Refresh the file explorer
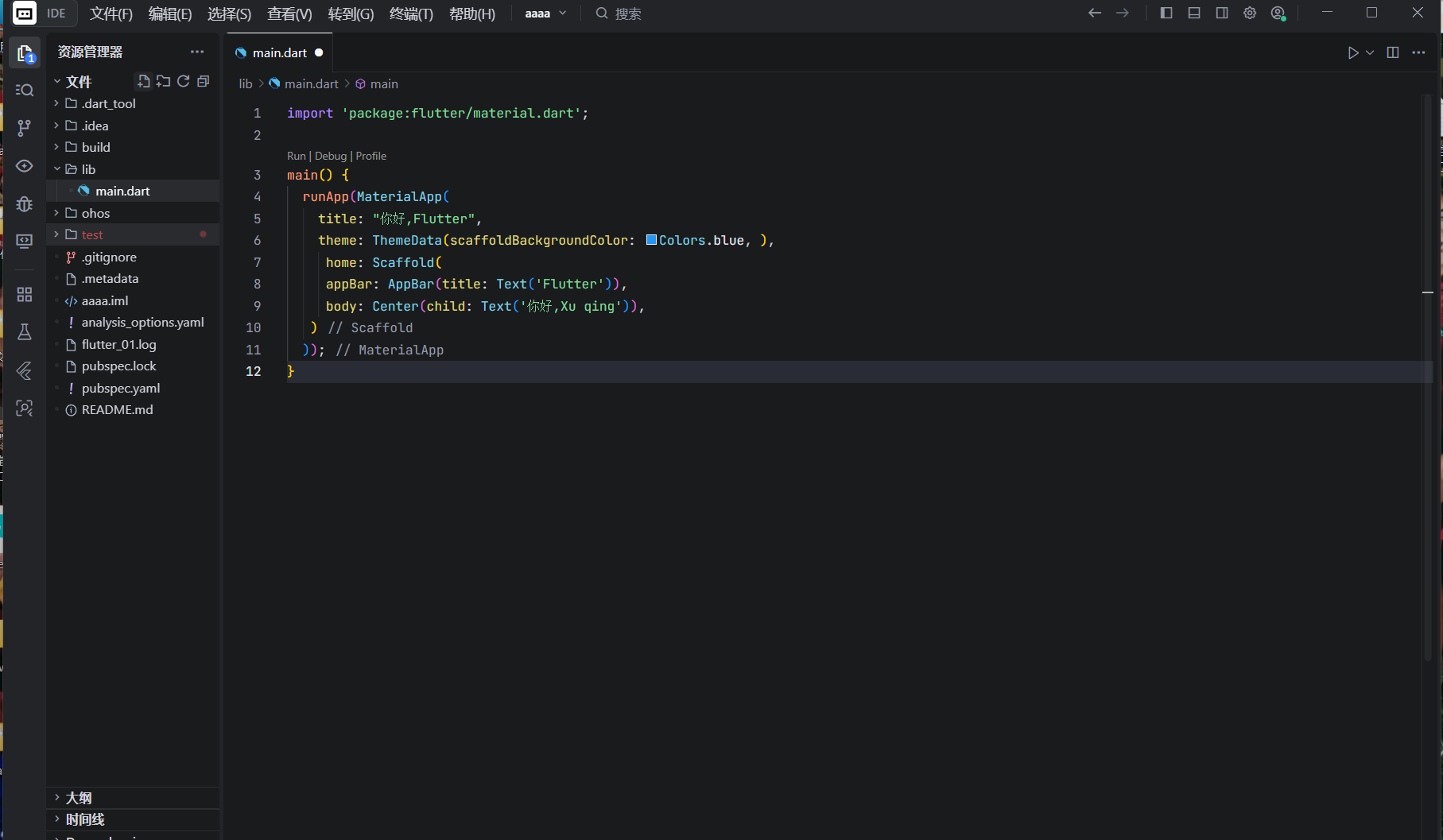The image size is (1443, 840). [x=184, y=81]
